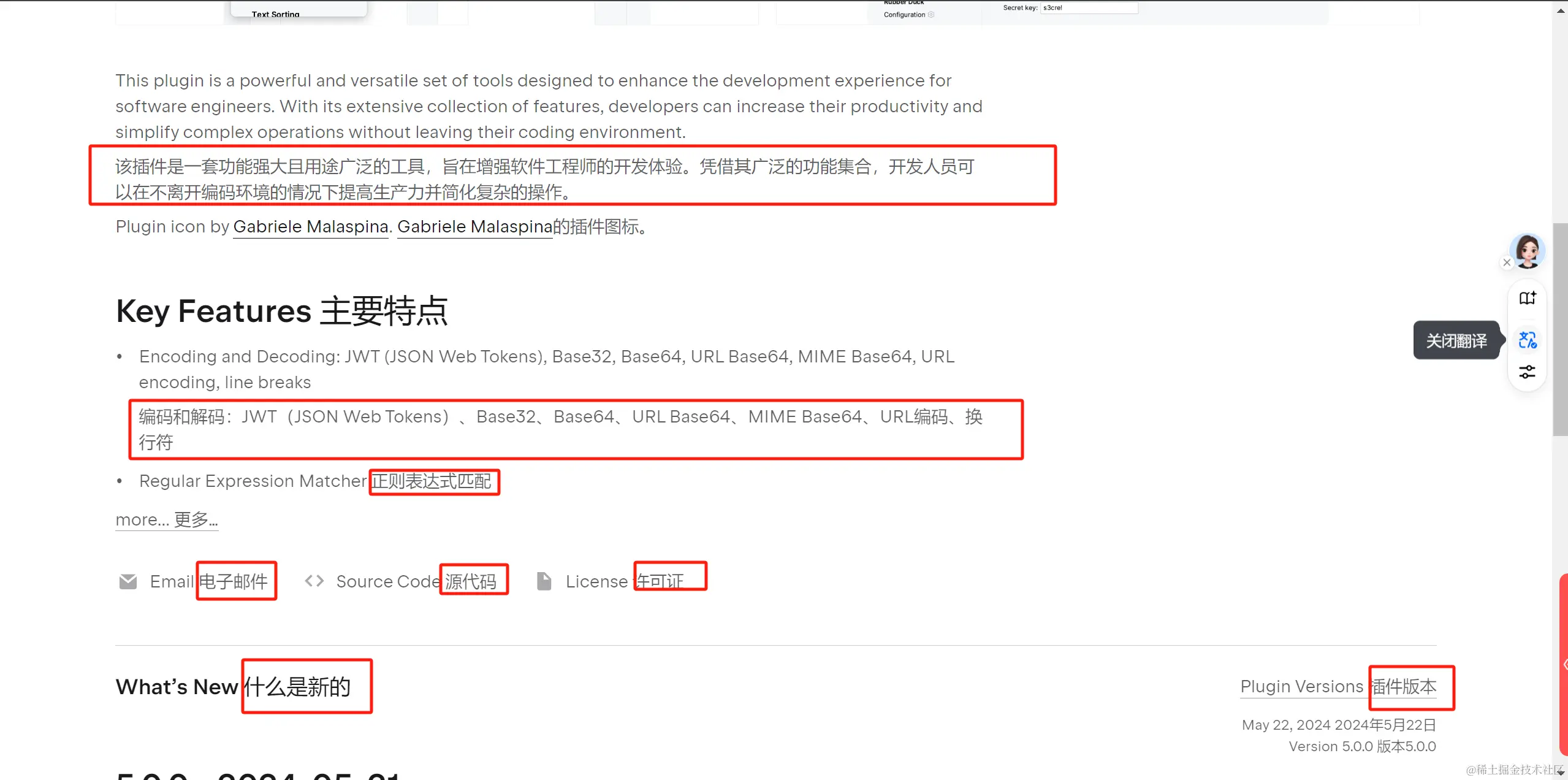The width and height of the screenshot is (1568, 780).
Task: Click the Secret key input field
Action: [1089, 8]
